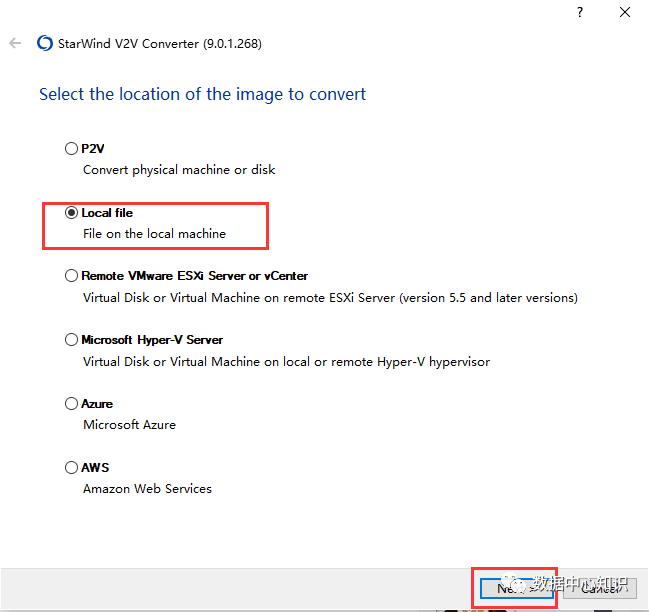
Task: Select Remote VMware ESXi Server or vCenter
Action: 71,276
